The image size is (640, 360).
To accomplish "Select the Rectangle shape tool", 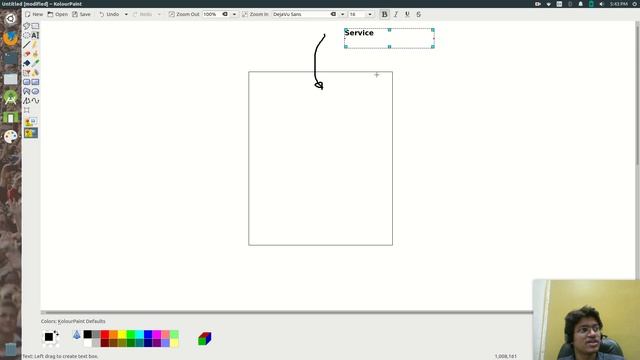I will [36, 82].
